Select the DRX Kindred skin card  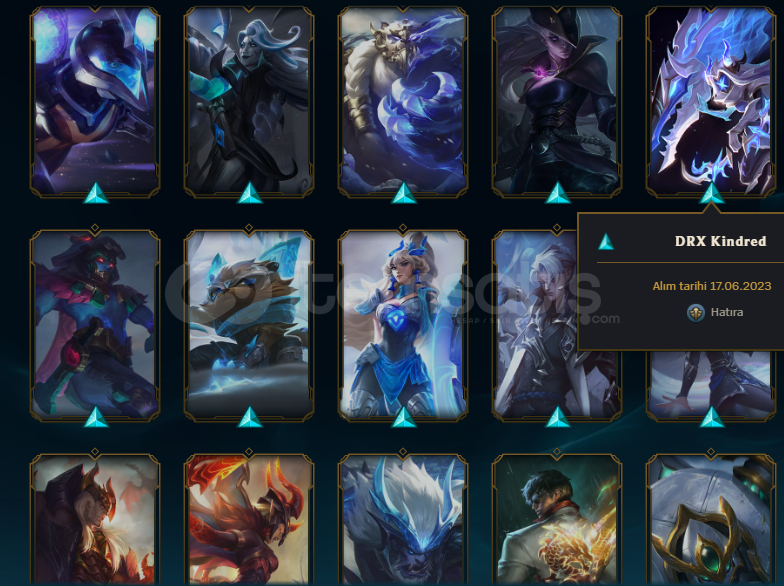(x=711, y=100)
